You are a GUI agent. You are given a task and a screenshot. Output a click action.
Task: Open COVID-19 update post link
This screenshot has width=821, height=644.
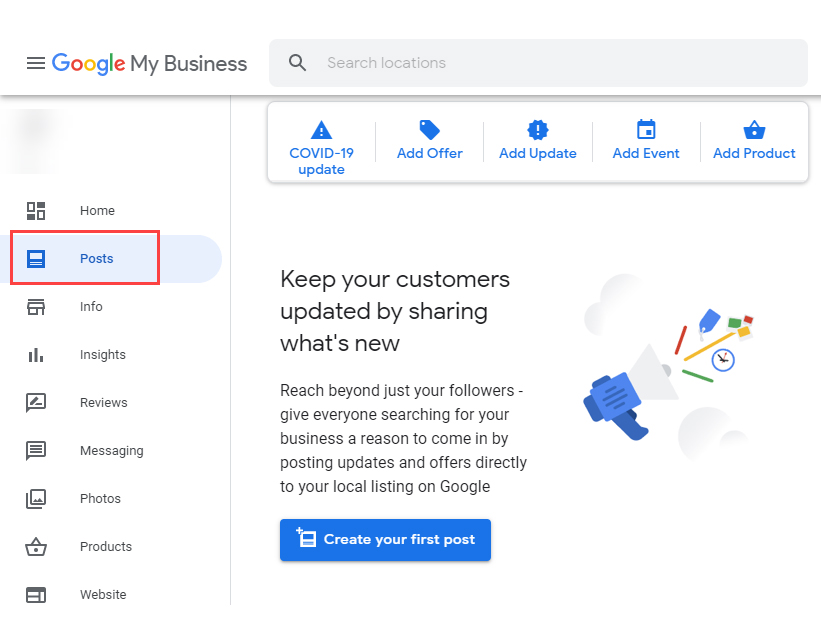[x=321, y=161]
